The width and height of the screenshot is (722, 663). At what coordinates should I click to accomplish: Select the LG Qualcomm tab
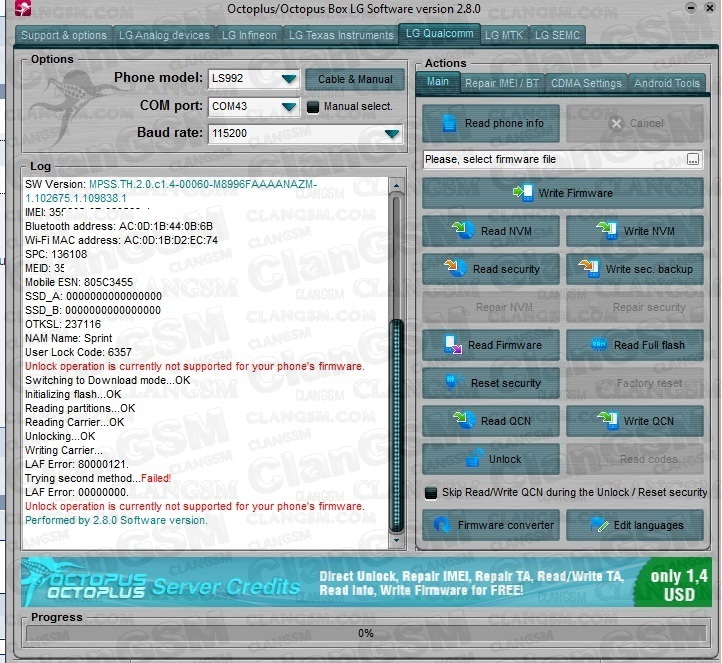[x=439, y=34]
